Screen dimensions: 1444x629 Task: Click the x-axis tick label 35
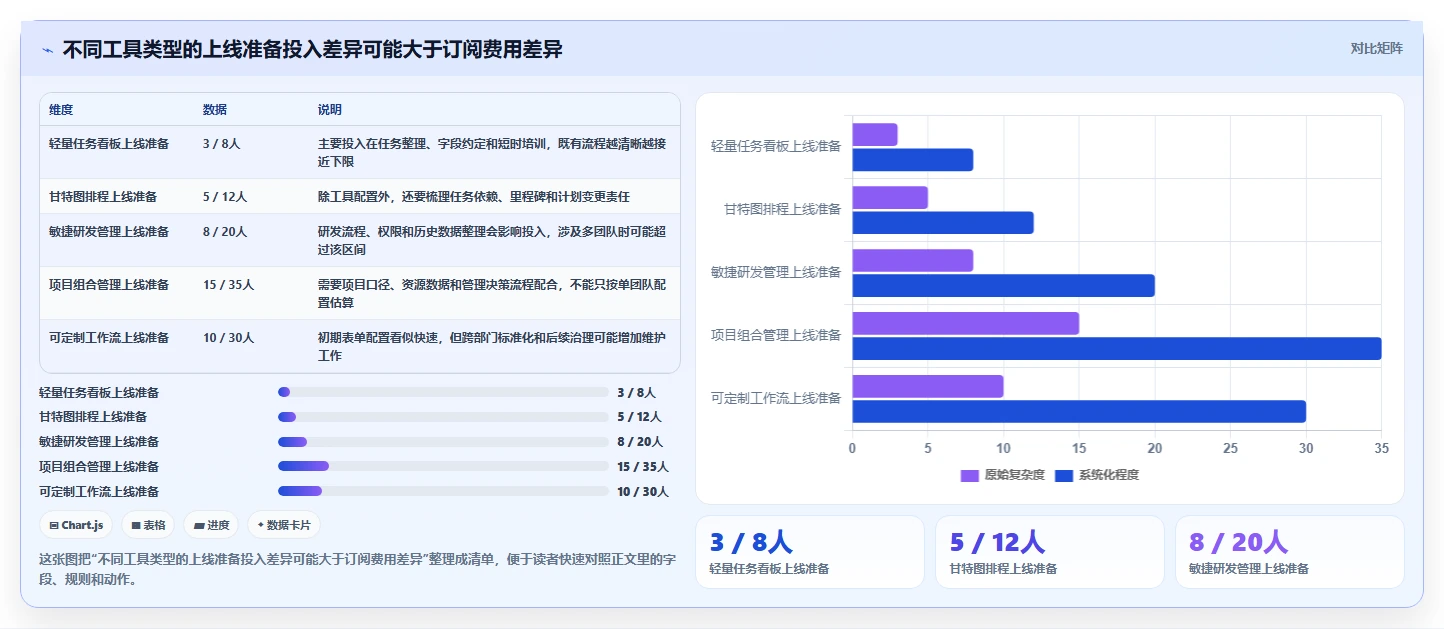(1381, 449)
